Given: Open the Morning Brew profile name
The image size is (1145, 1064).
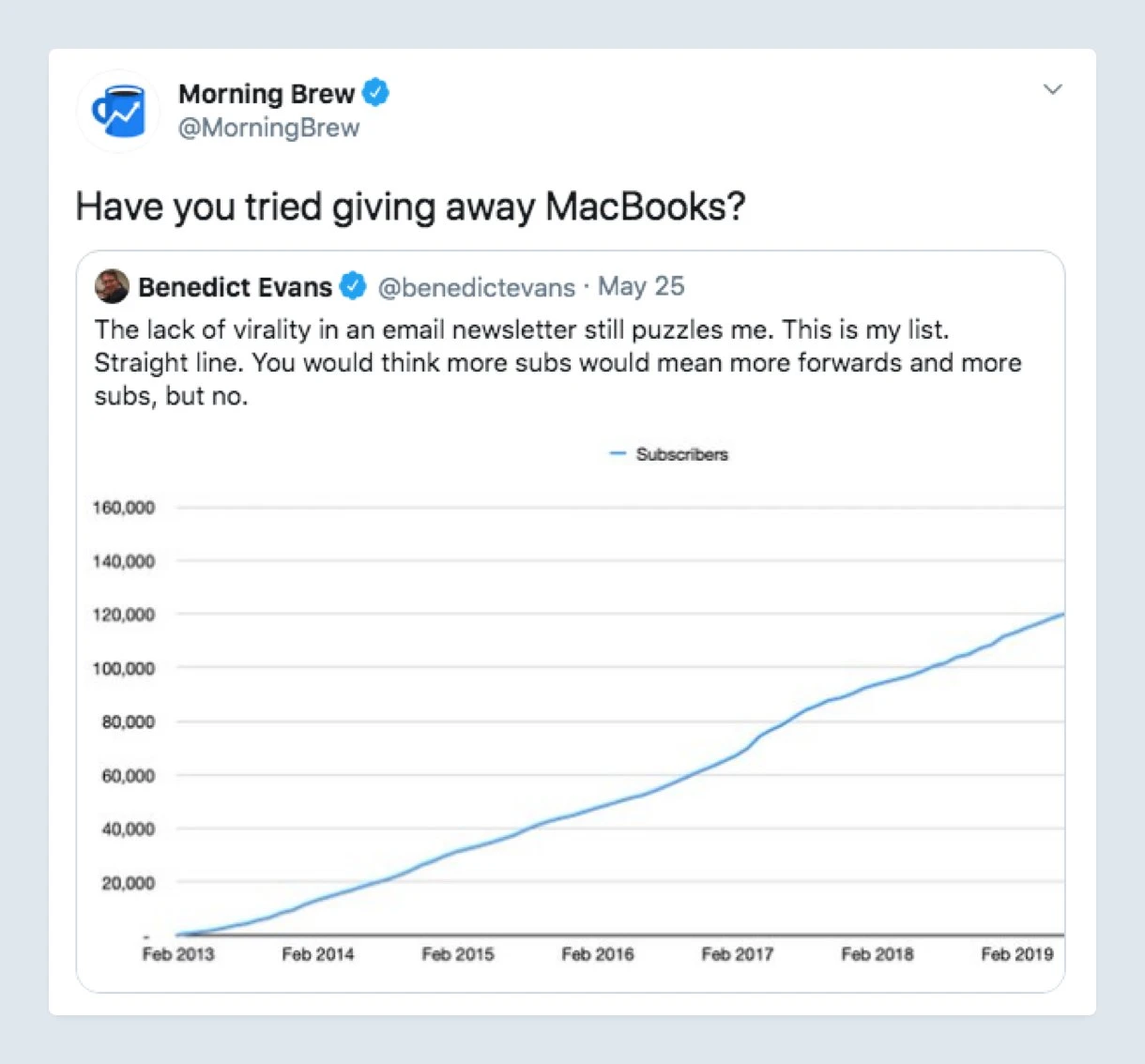Looking at the screenshot, I should 267,94.
